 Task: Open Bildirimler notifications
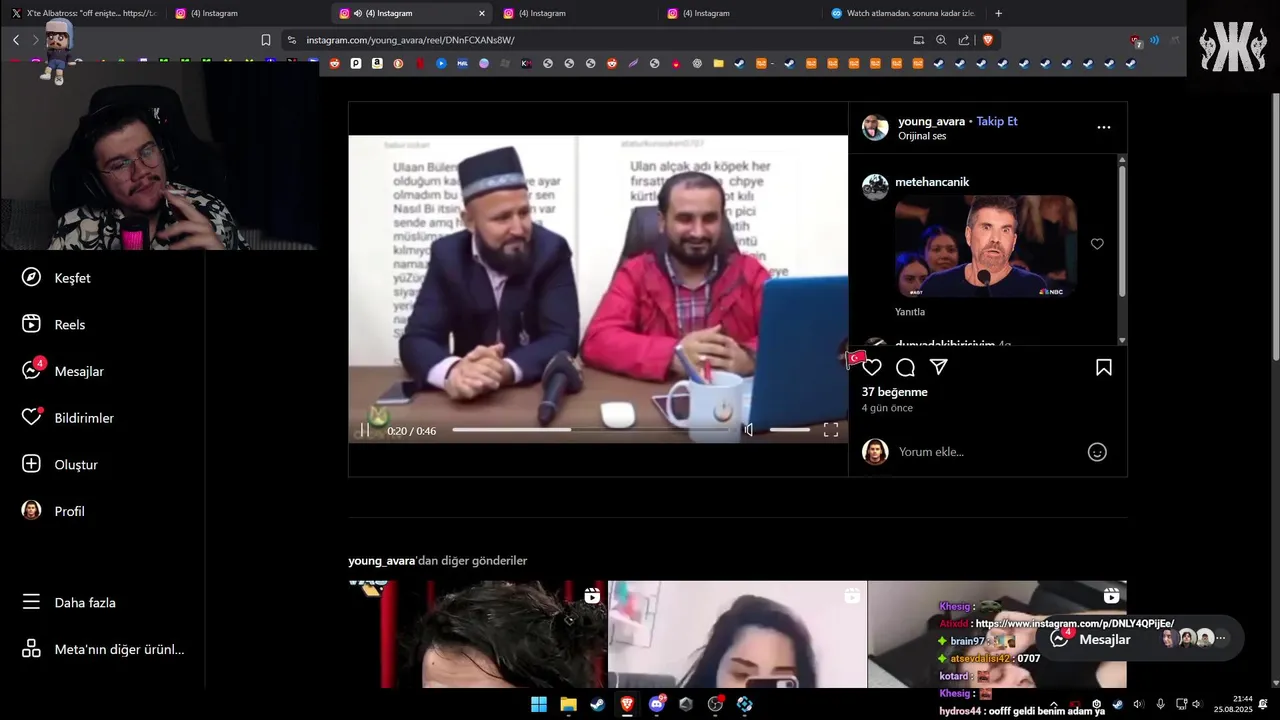[68, 418]
